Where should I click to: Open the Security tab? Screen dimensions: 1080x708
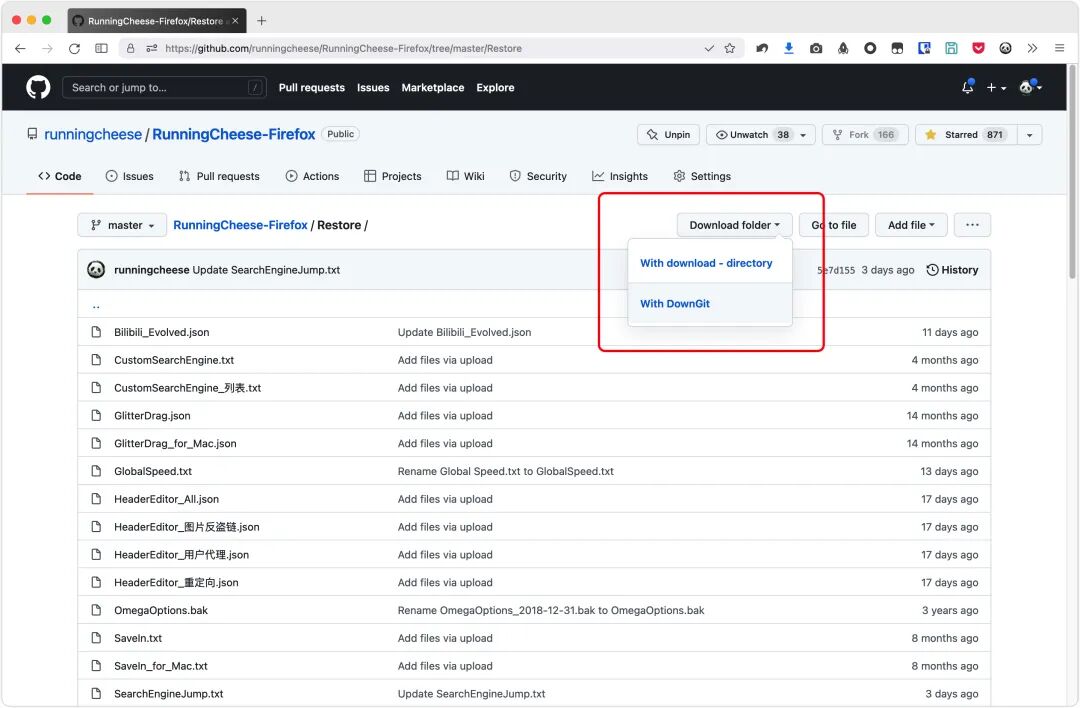(538, 176)
